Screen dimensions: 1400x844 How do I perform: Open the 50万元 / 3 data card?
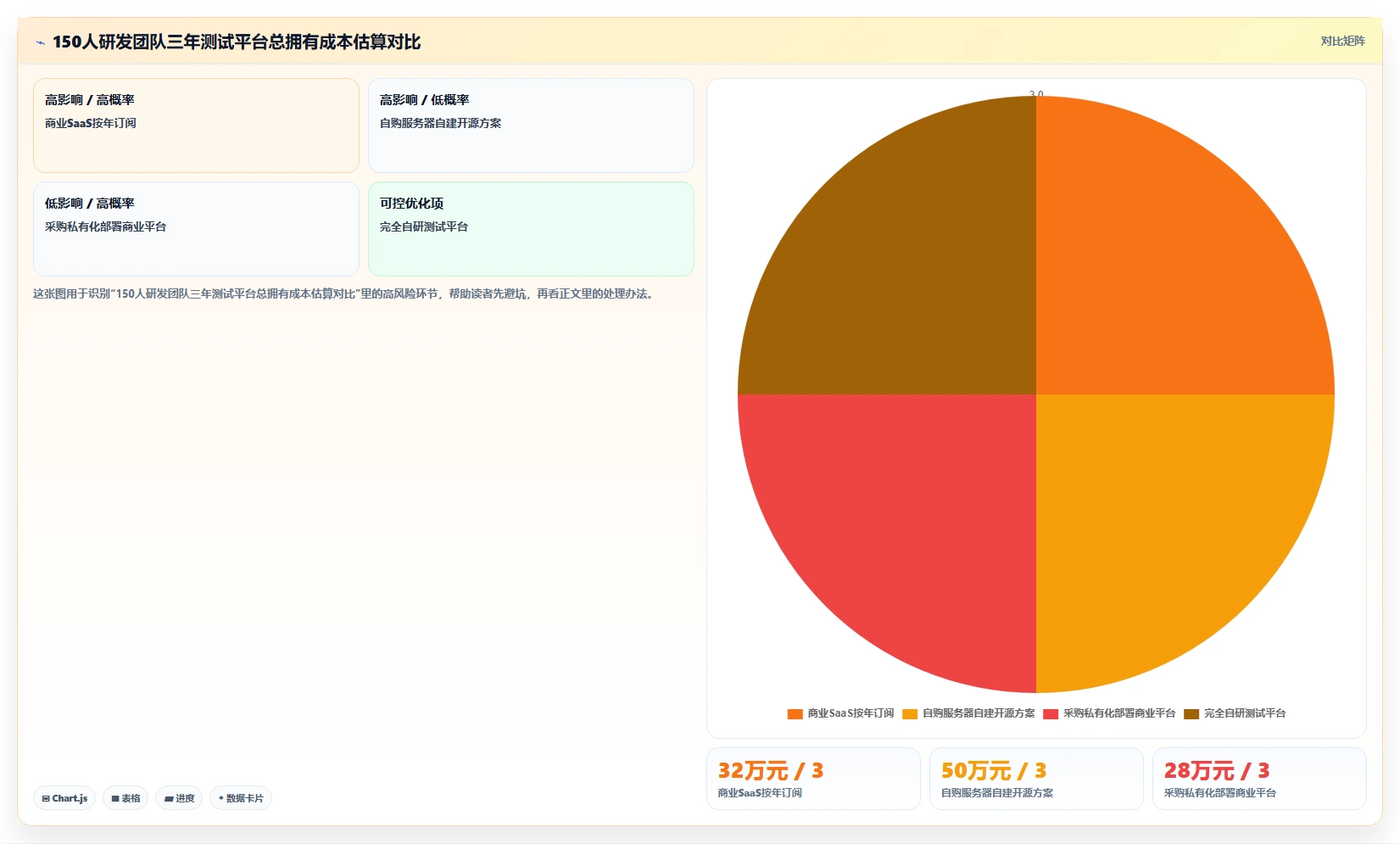pos(1036,779)
